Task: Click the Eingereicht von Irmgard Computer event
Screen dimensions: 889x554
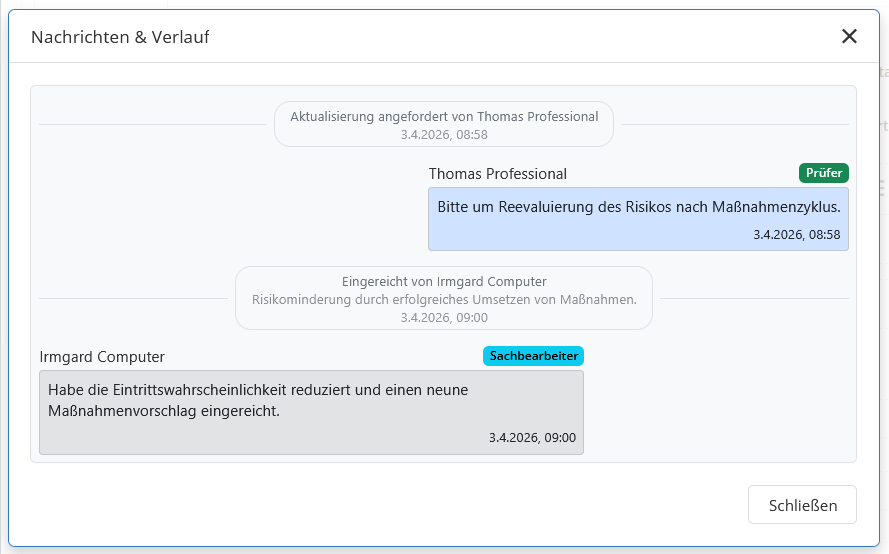Action: pyautogui.click(x=444, y=282)
